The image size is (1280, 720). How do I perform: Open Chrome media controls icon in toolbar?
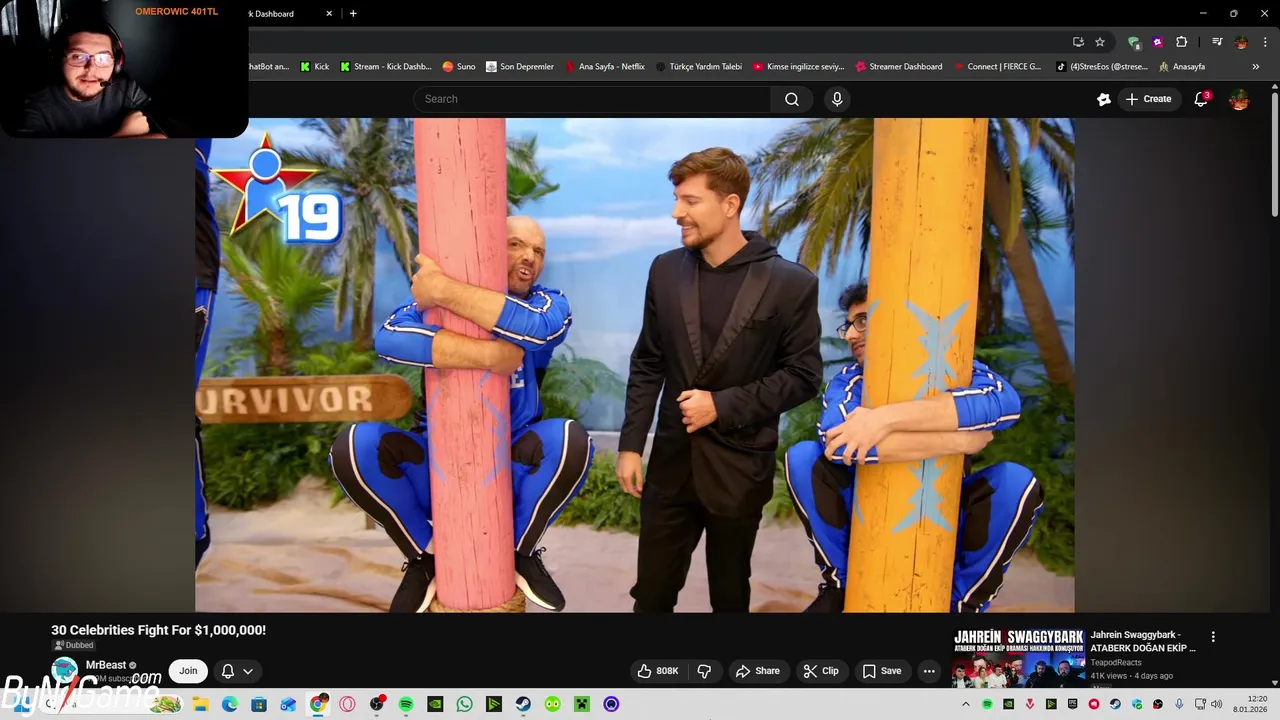point(1217,42)
